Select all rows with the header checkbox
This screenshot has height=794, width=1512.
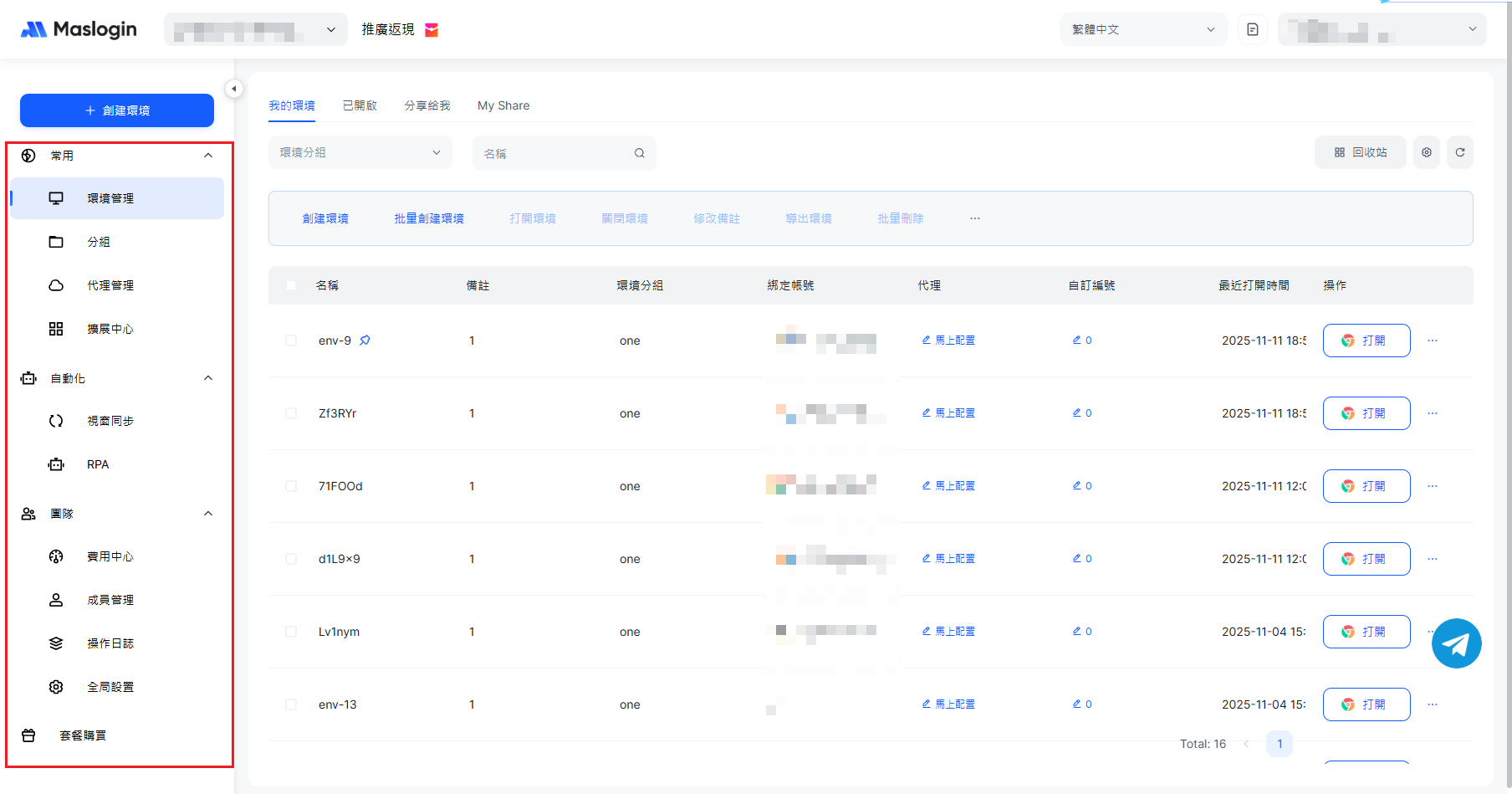[291, 285]
